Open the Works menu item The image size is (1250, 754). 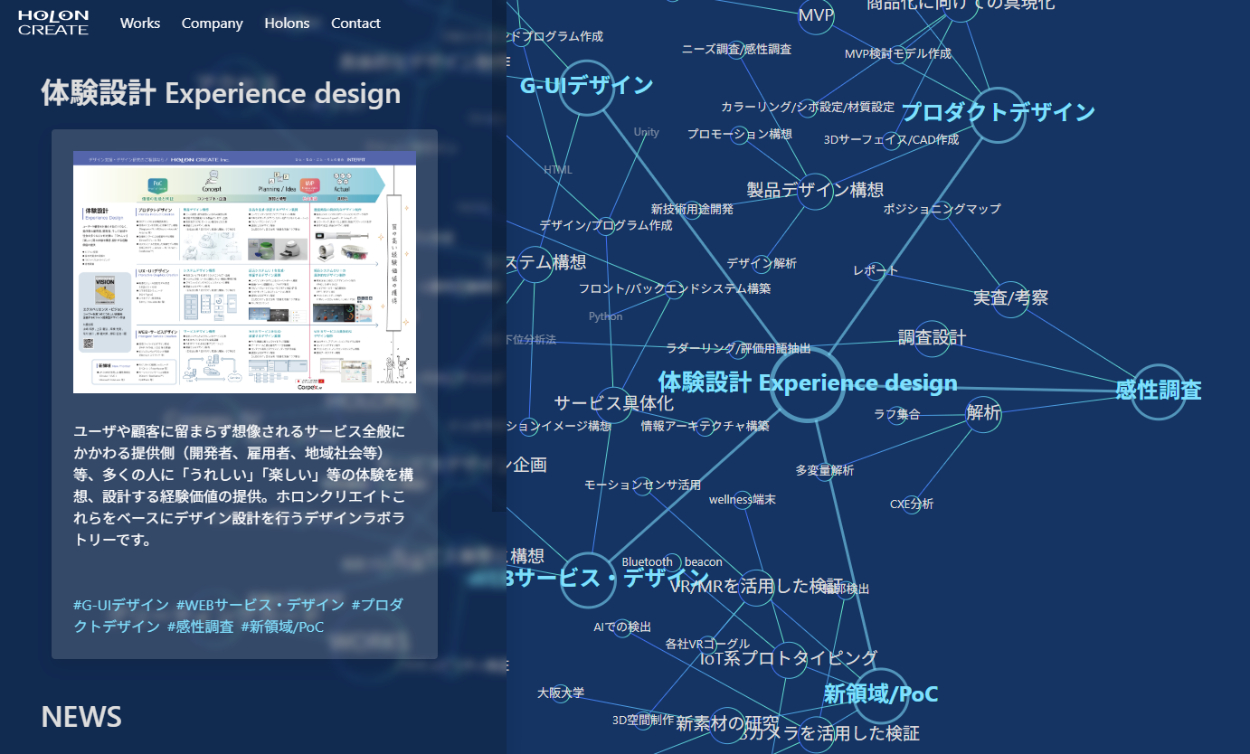[x=140, y=23]
